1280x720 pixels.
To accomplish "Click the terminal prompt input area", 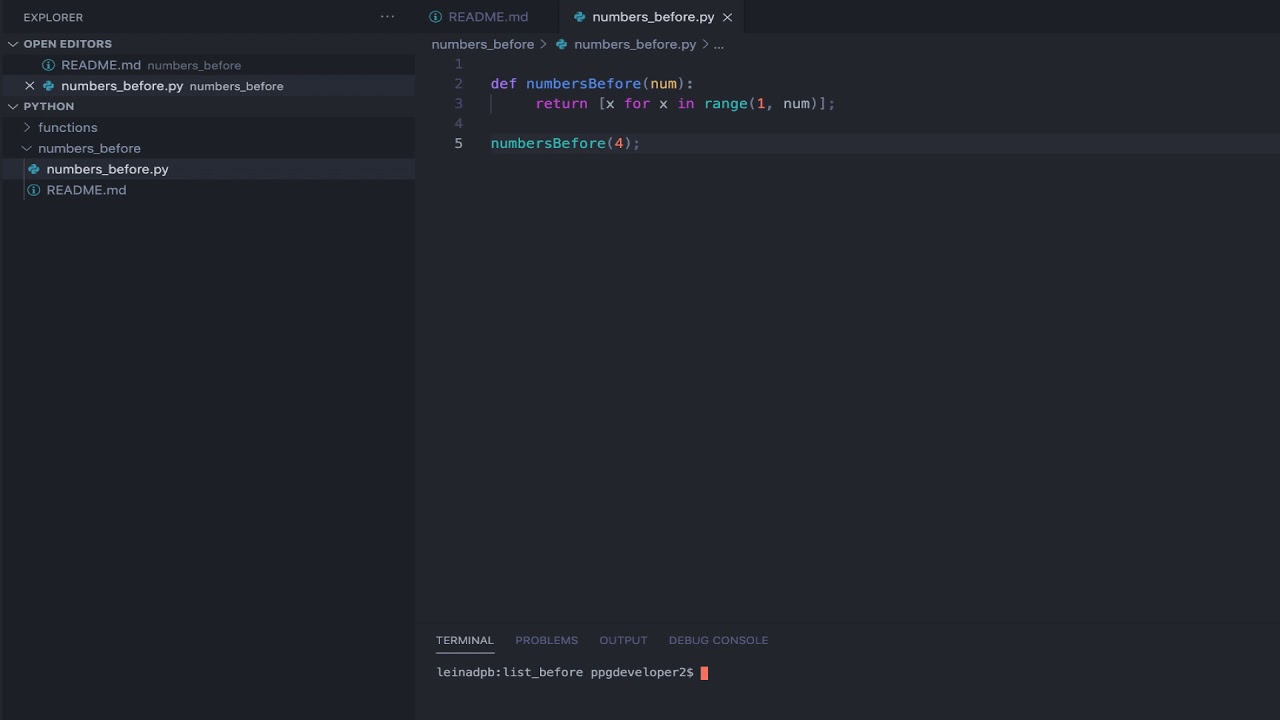I will click(704, 673).
